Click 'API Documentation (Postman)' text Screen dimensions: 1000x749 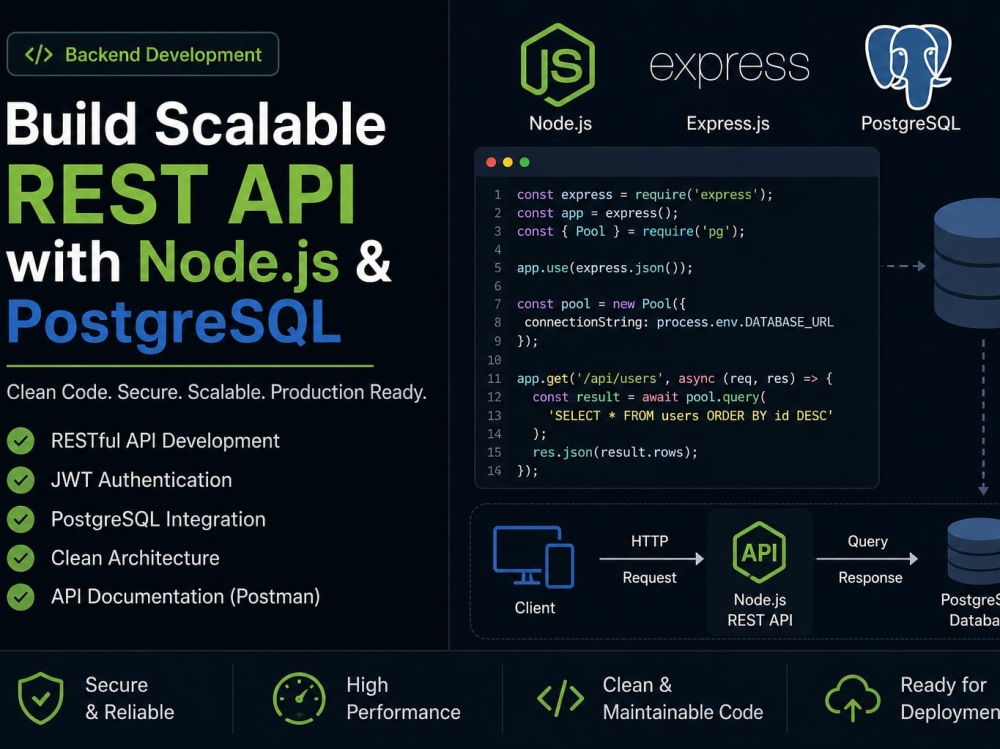[x=186, y=597]
